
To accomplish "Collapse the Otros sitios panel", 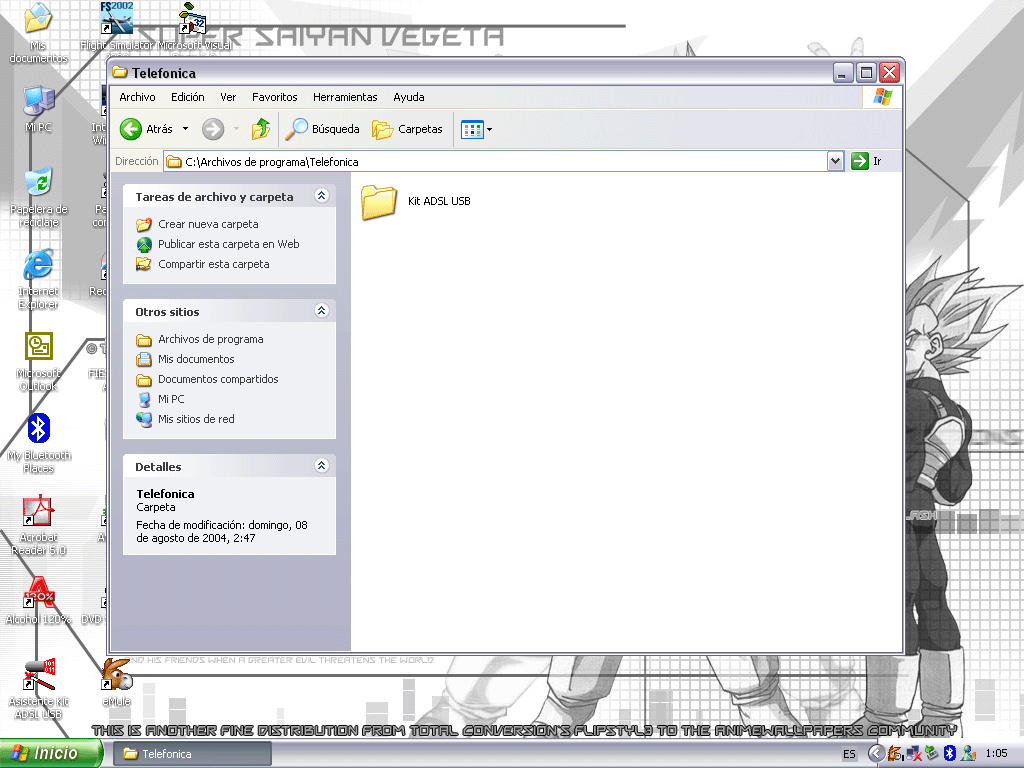I will click(x=321, y=311).
